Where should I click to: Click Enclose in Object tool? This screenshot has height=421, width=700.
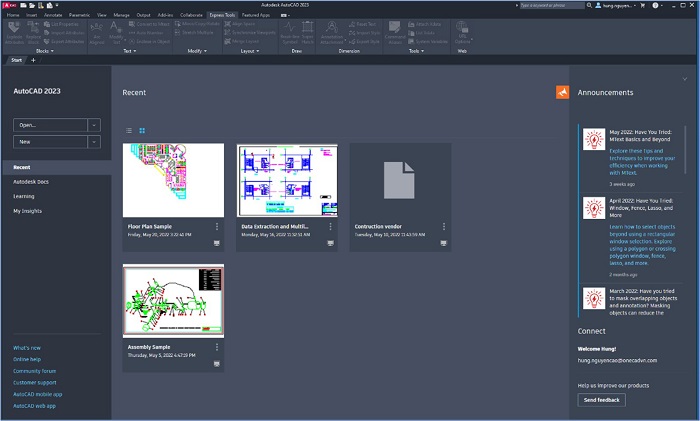[149, 41]
